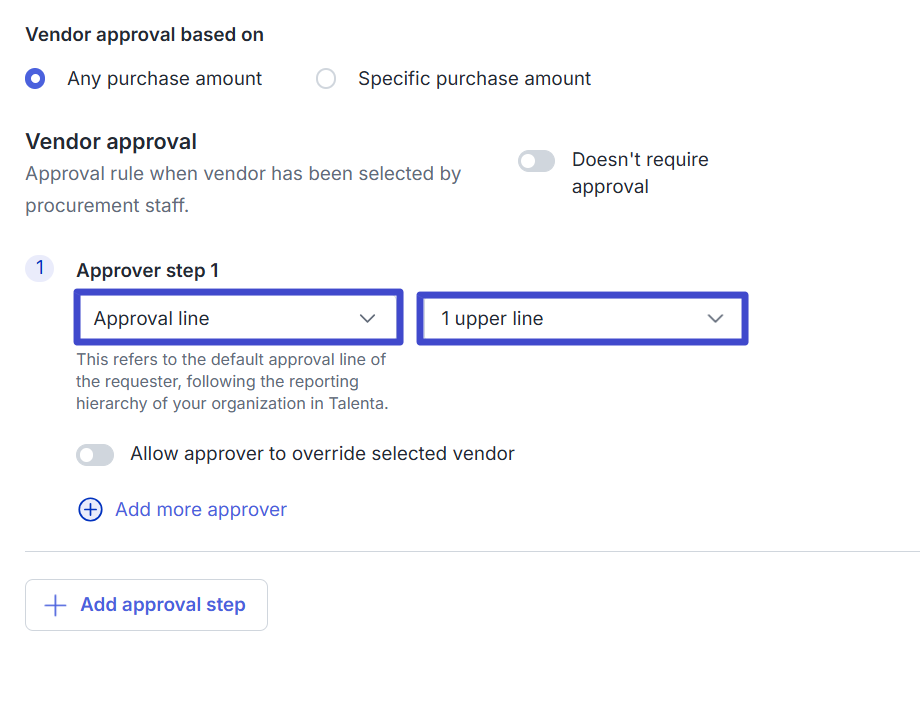Click the Vendor approval section heading
The width and height of the screenshot is (920, 701).
point(111,142)
